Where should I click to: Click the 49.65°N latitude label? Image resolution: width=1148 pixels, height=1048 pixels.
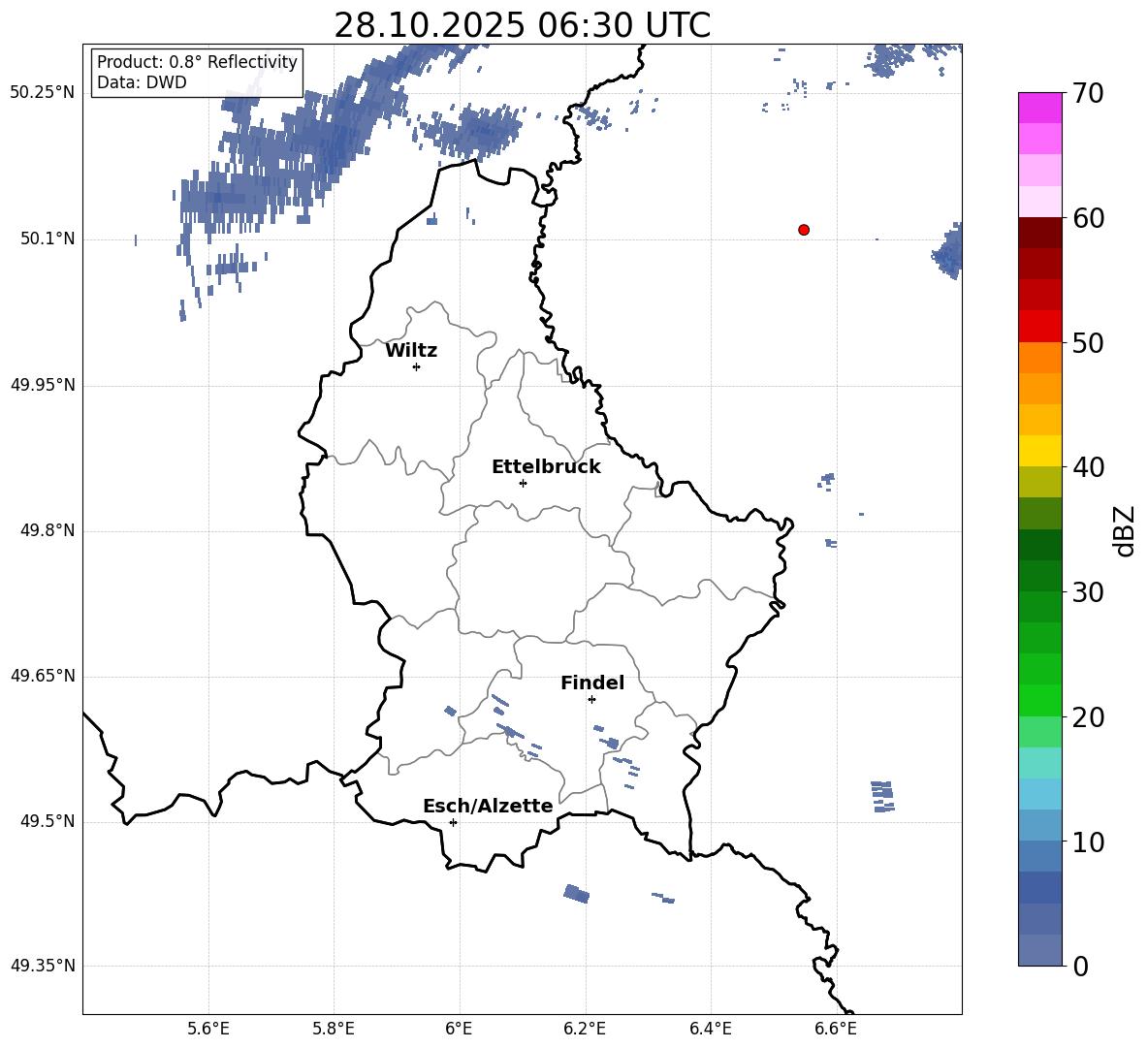click(x=43, y=676)
